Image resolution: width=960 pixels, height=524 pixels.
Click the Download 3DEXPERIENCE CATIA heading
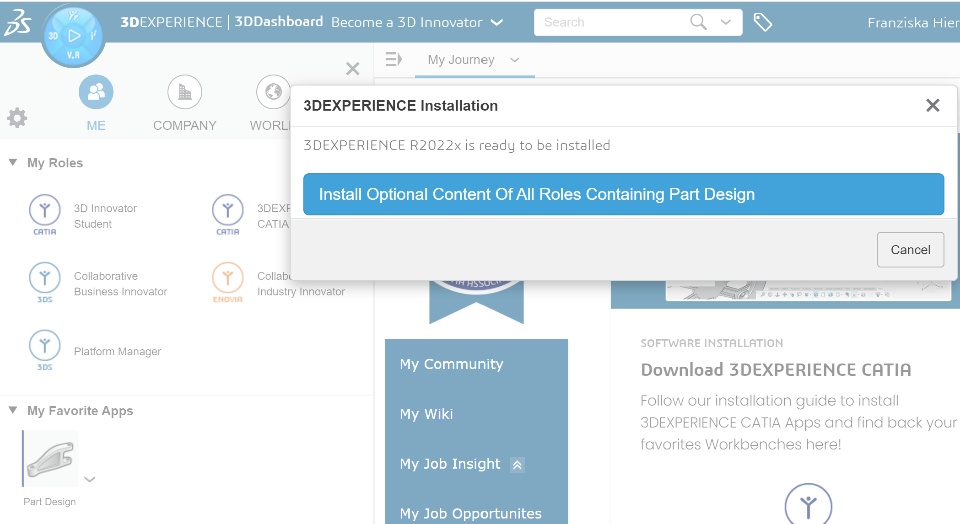[x=776, y=370]
